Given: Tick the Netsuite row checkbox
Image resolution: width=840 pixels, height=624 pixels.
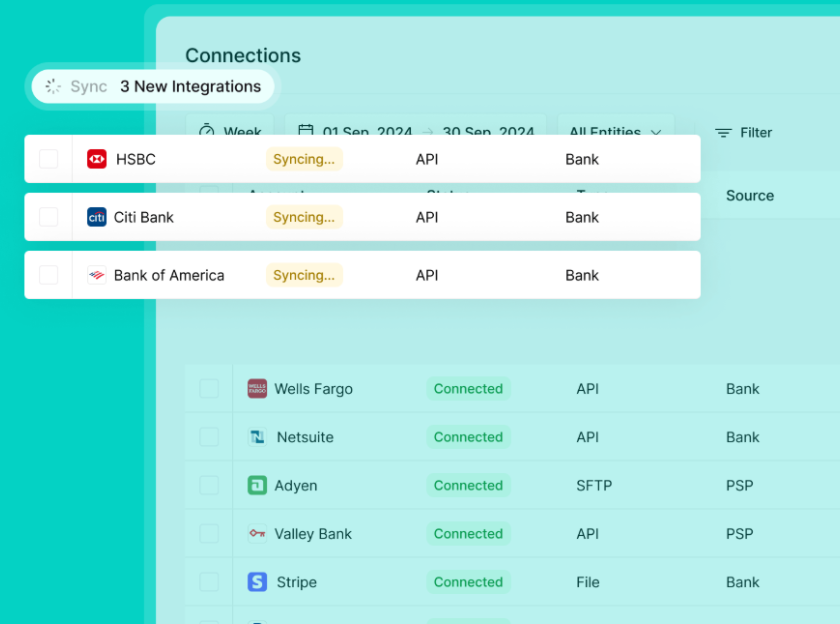Looking at the screenshot, I should (x=209, y=437).
